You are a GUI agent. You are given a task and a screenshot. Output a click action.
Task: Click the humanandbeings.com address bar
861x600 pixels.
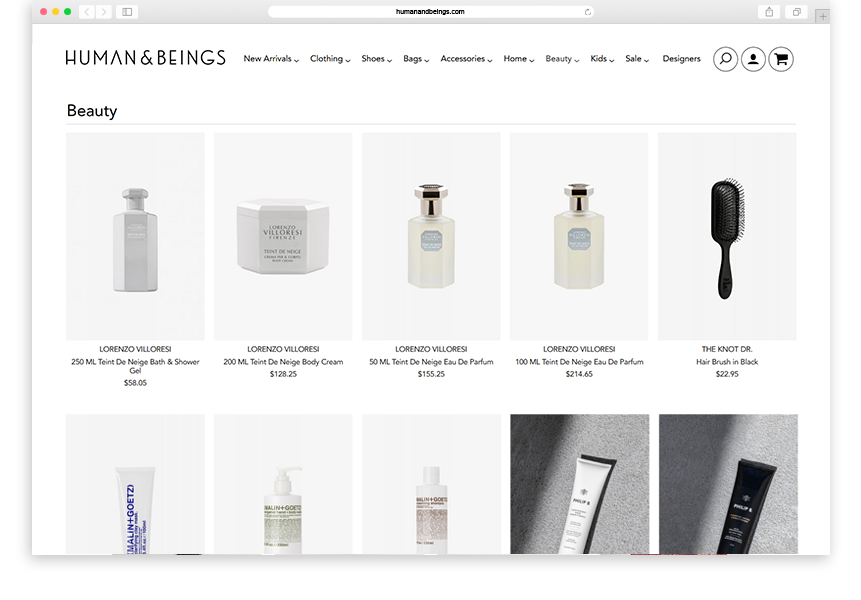click(x=430, y=12)
